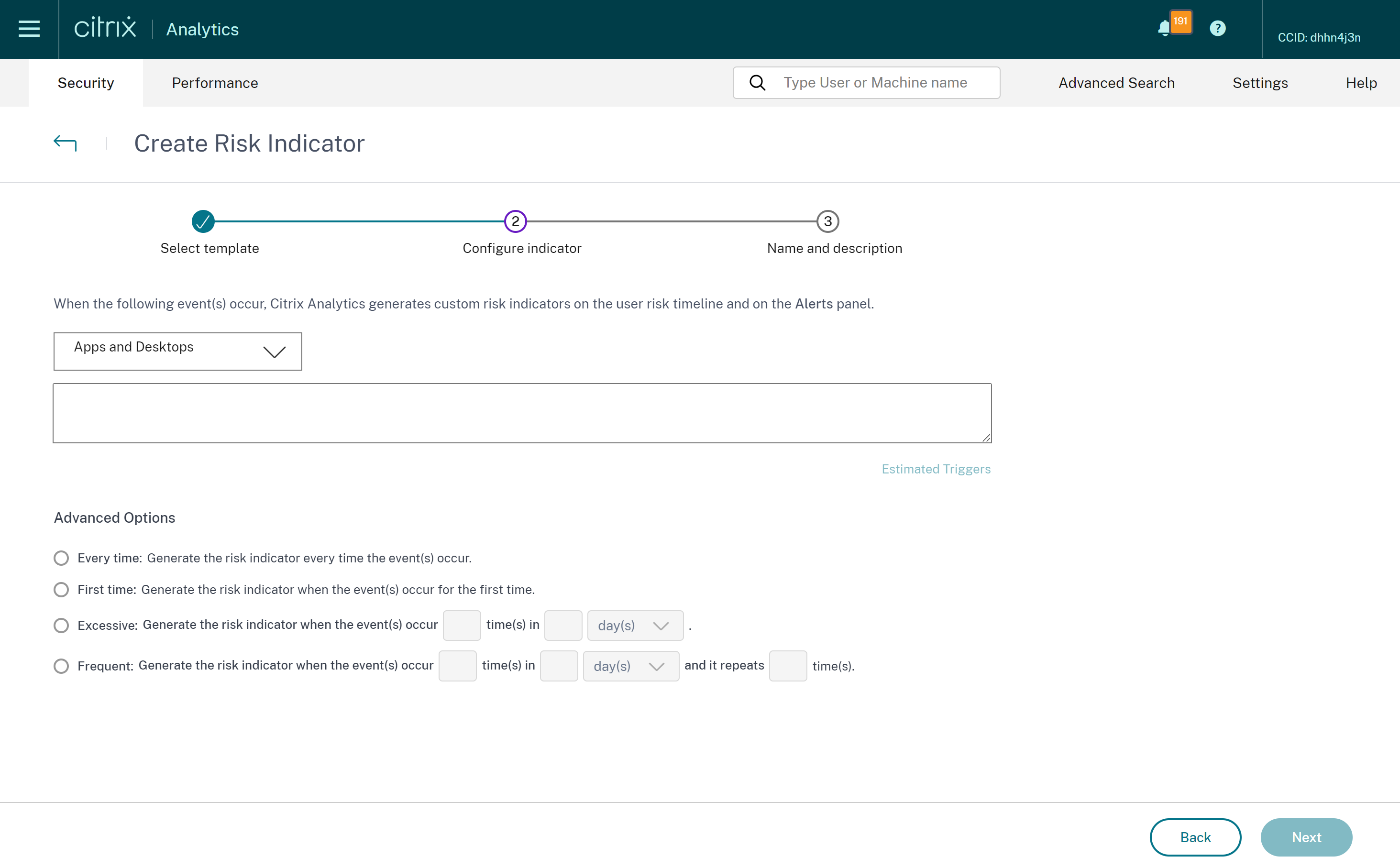Click step 3 Name and description circle
The width and height of the screenshot is (1400, 868).
pos(827,221)
